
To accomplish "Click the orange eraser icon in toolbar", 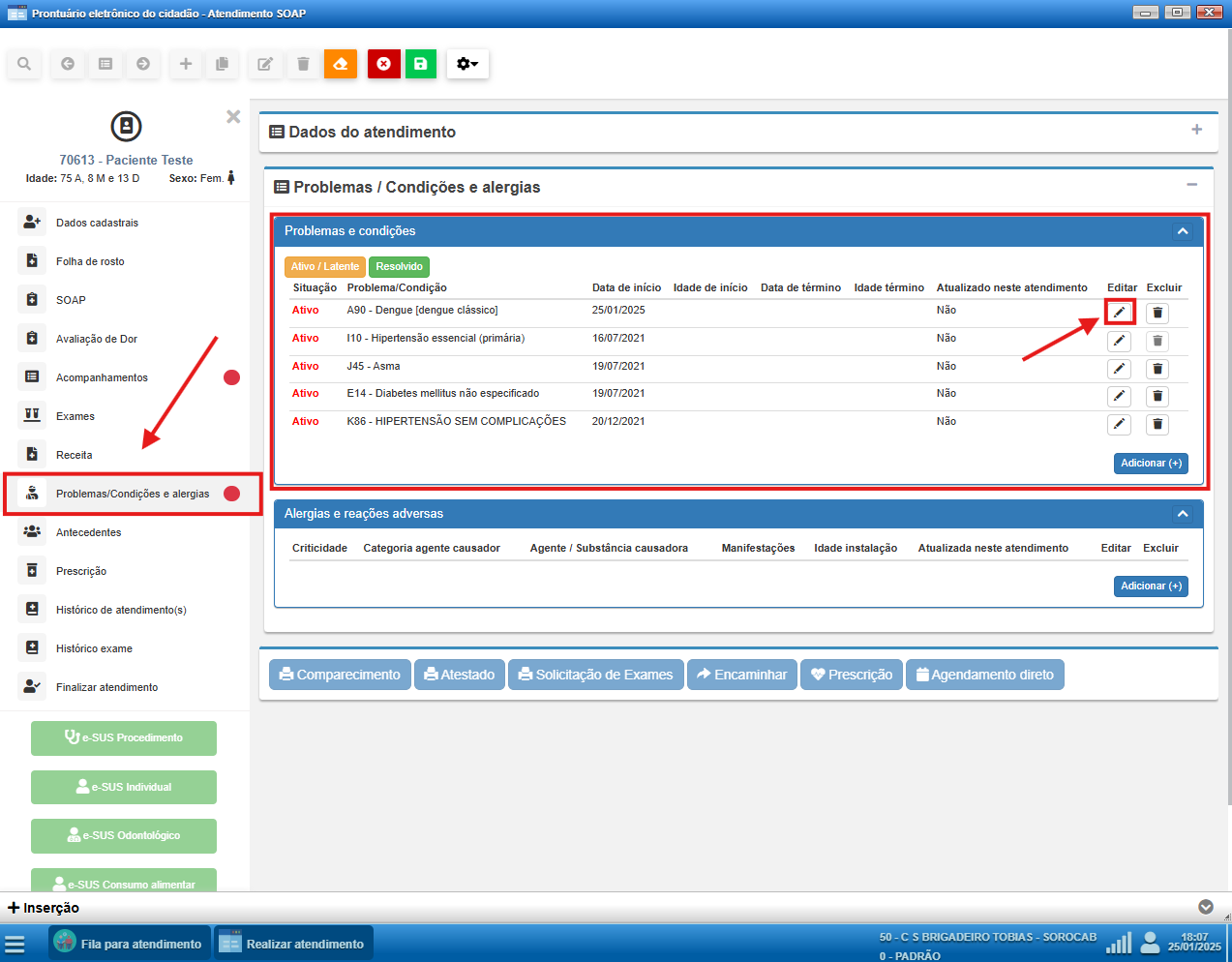I will point(341,64).
